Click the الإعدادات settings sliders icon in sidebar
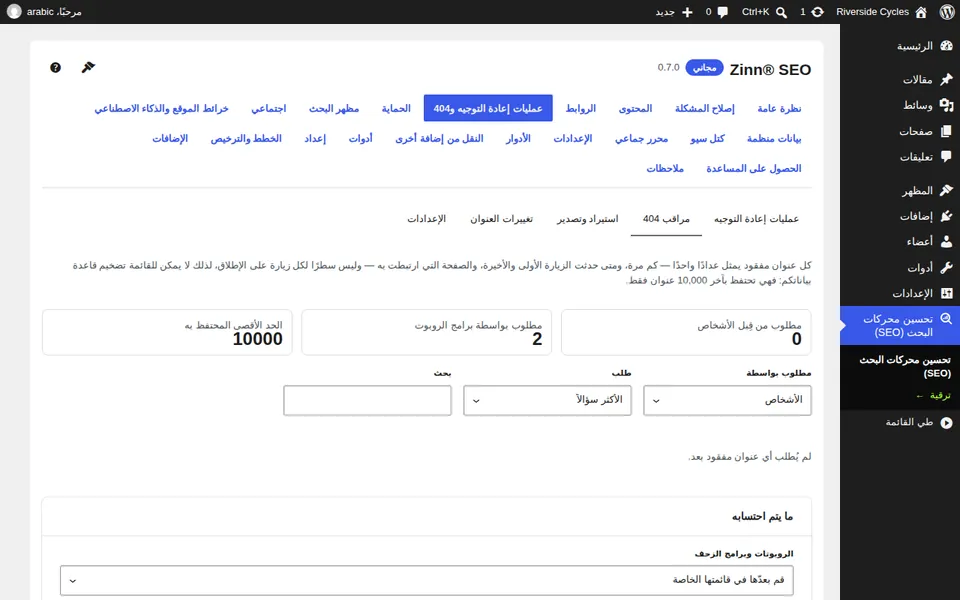The width and height of the screenshot is (960, 600). click(947, 293)
